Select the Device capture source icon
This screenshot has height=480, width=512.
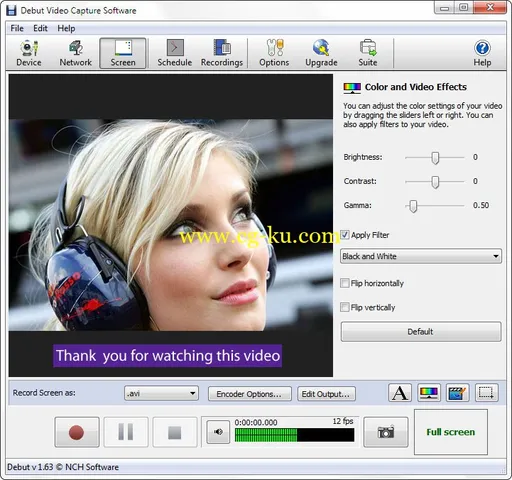[29, 53]
